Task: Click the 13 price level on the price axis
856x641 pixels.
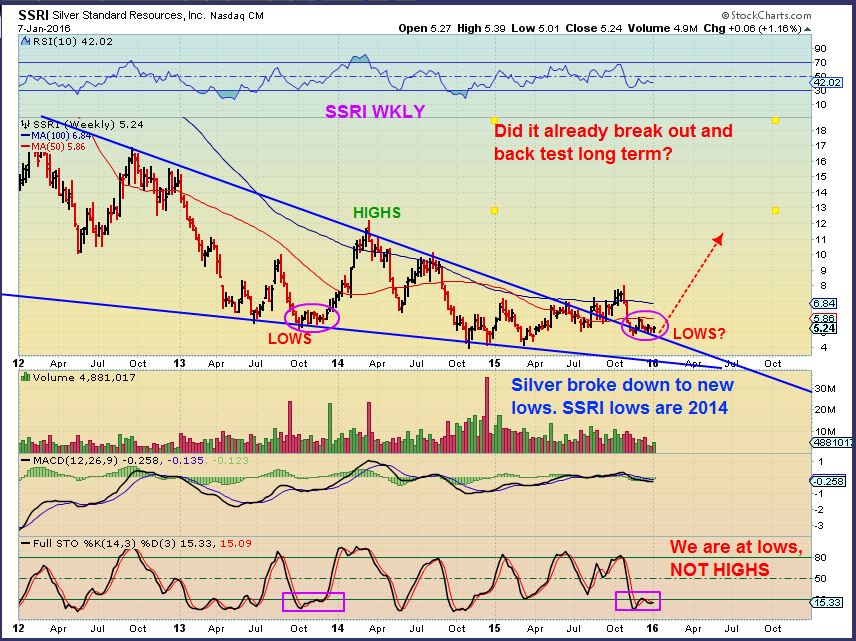Action: click(821, 207)
